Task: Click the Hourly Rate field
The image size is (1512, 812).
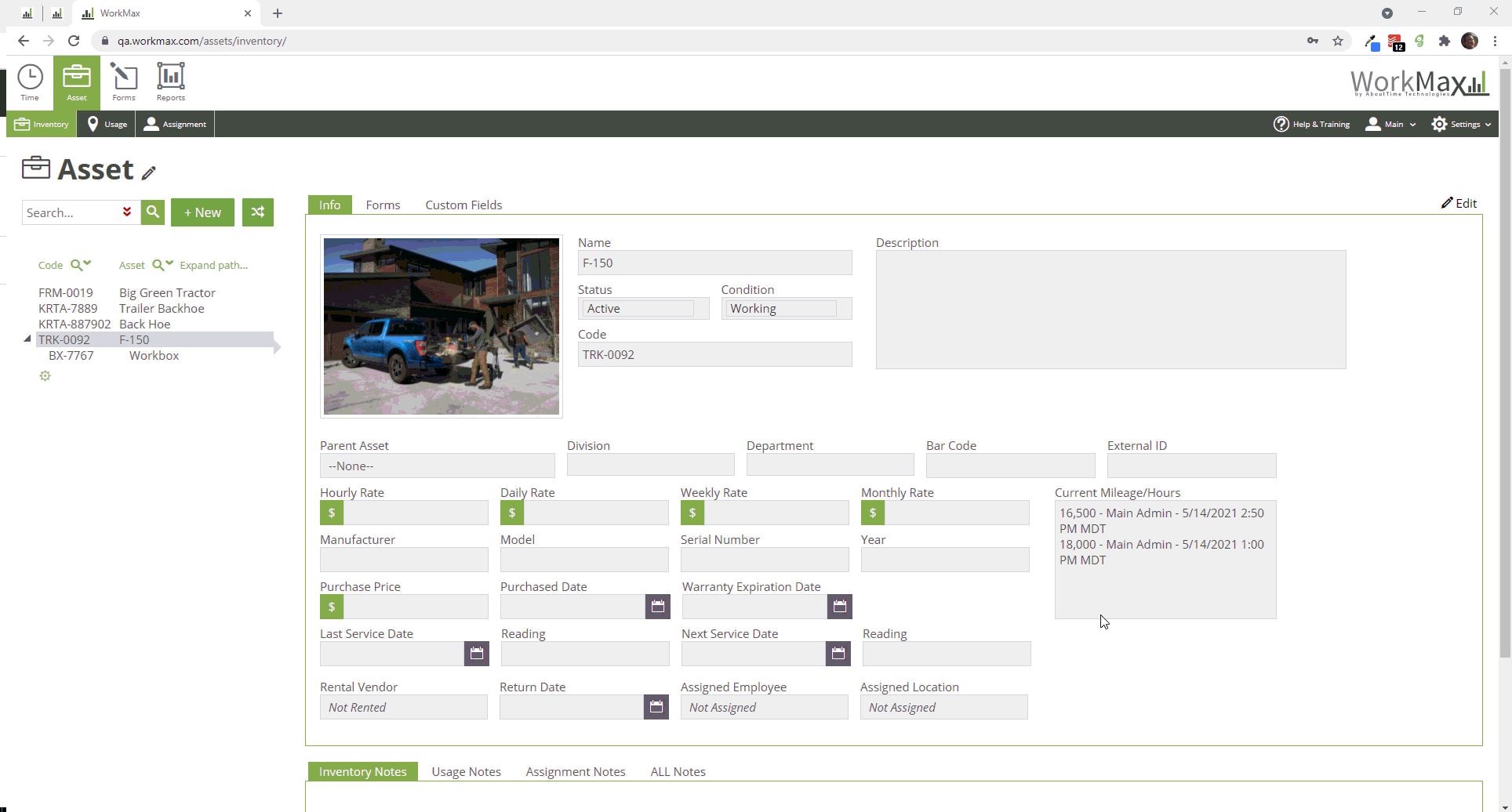Action: [416, 513]
